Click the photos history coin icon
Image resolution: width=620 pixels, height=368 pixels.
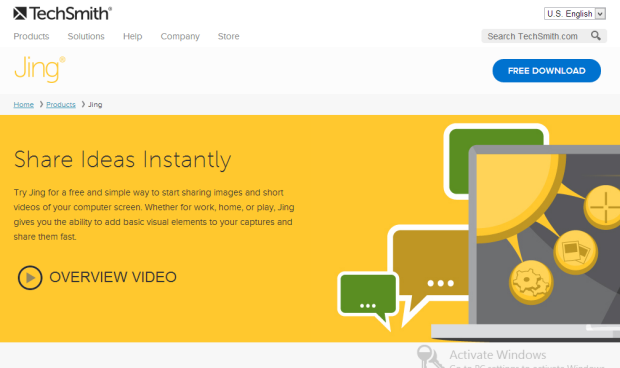pos(576,252)
